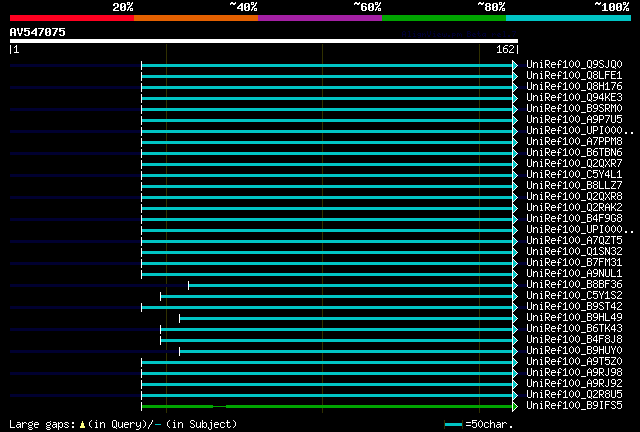Select the UniRef100_A7PPM8 label
The height and width of the screenshot is (432, 640).
point(574,142)
